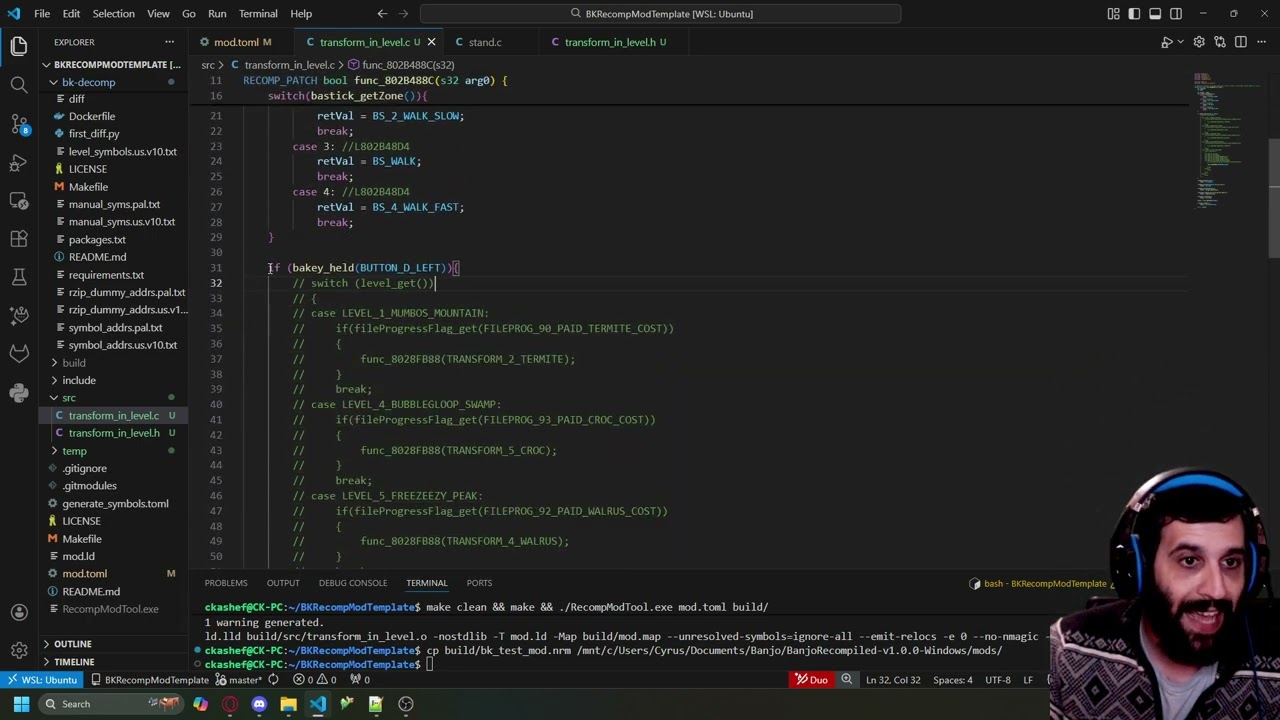This screenshot has height=720, width=1280.
Task: Open Source Control view in activity bar
Action: (19, 124)
